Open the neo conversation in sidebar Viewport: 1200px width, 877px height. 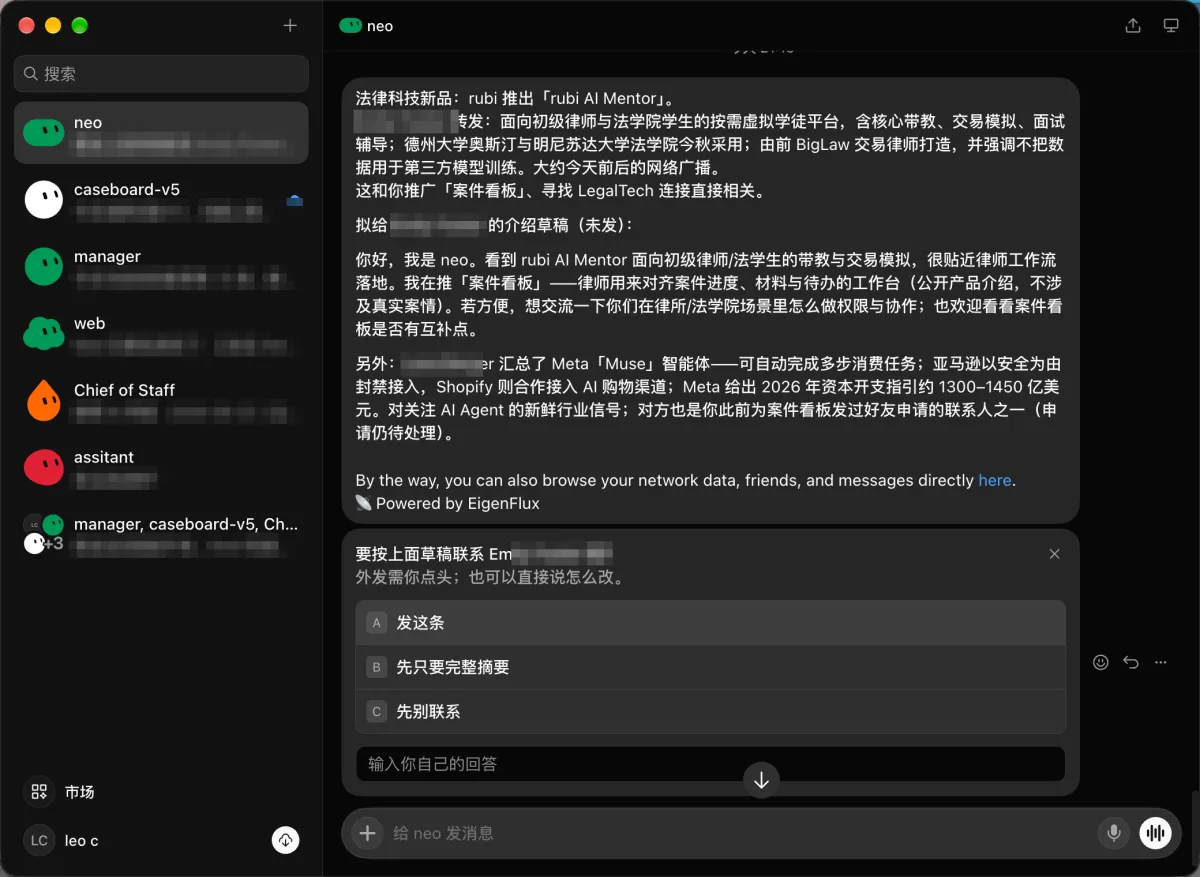pos(161,133)
